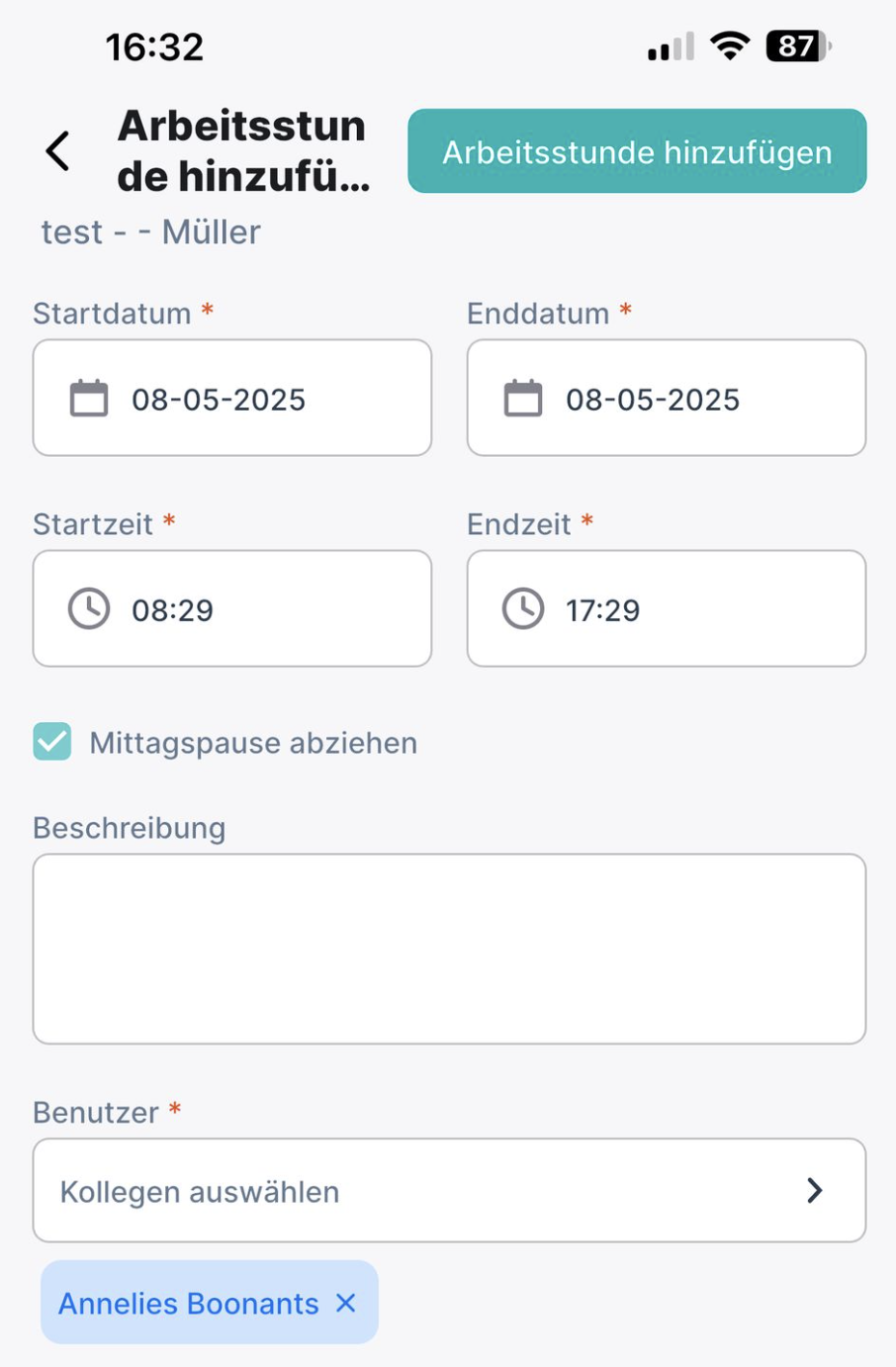This screenshot has height=1367, width=896.
Task: Click the Arbeitsstunde hinzufügen button
Action: pos(637,151)
